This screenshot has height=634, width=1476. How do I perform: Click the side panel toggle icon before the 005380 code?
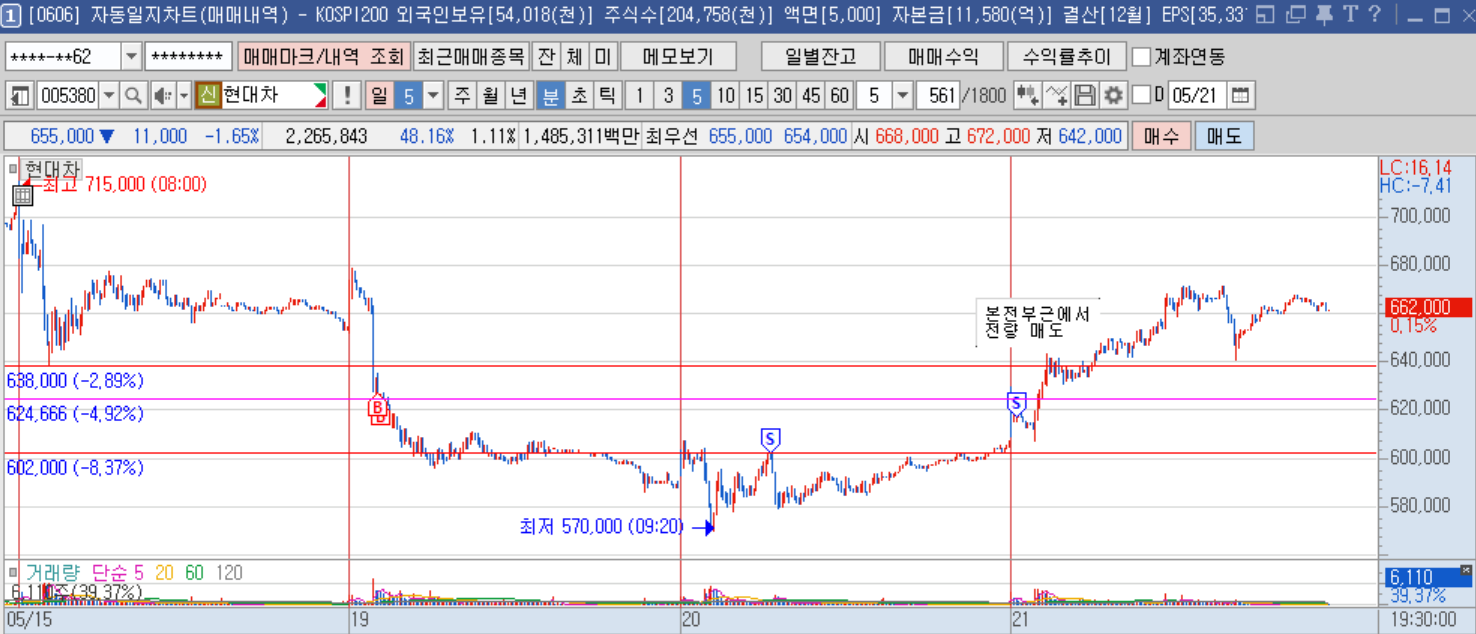pos(20,96)
